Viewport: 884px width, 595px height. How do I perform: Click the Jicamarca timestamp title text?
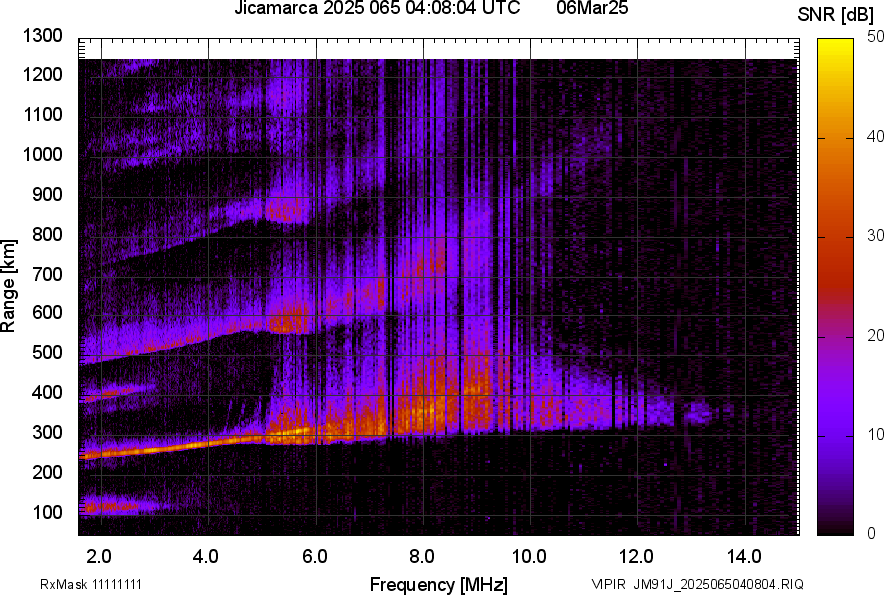pos(376,9)
